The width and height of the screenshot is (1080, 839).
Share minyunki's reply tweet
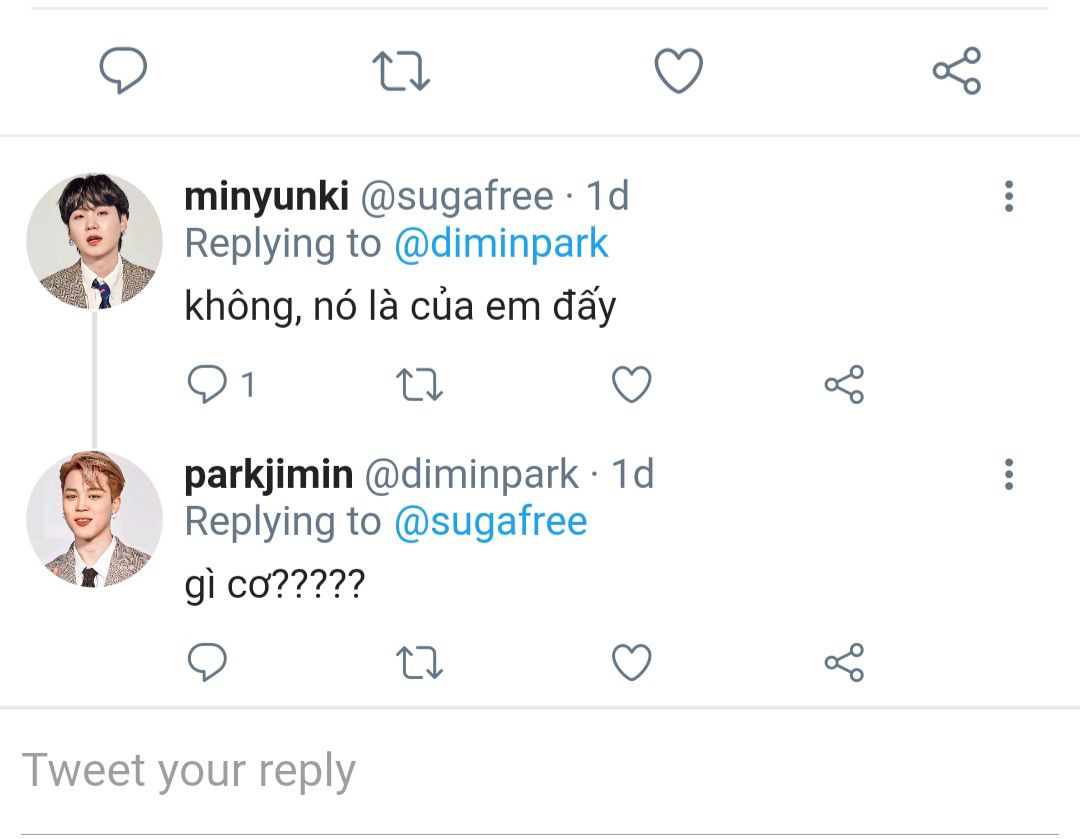[x=844, y=385]
